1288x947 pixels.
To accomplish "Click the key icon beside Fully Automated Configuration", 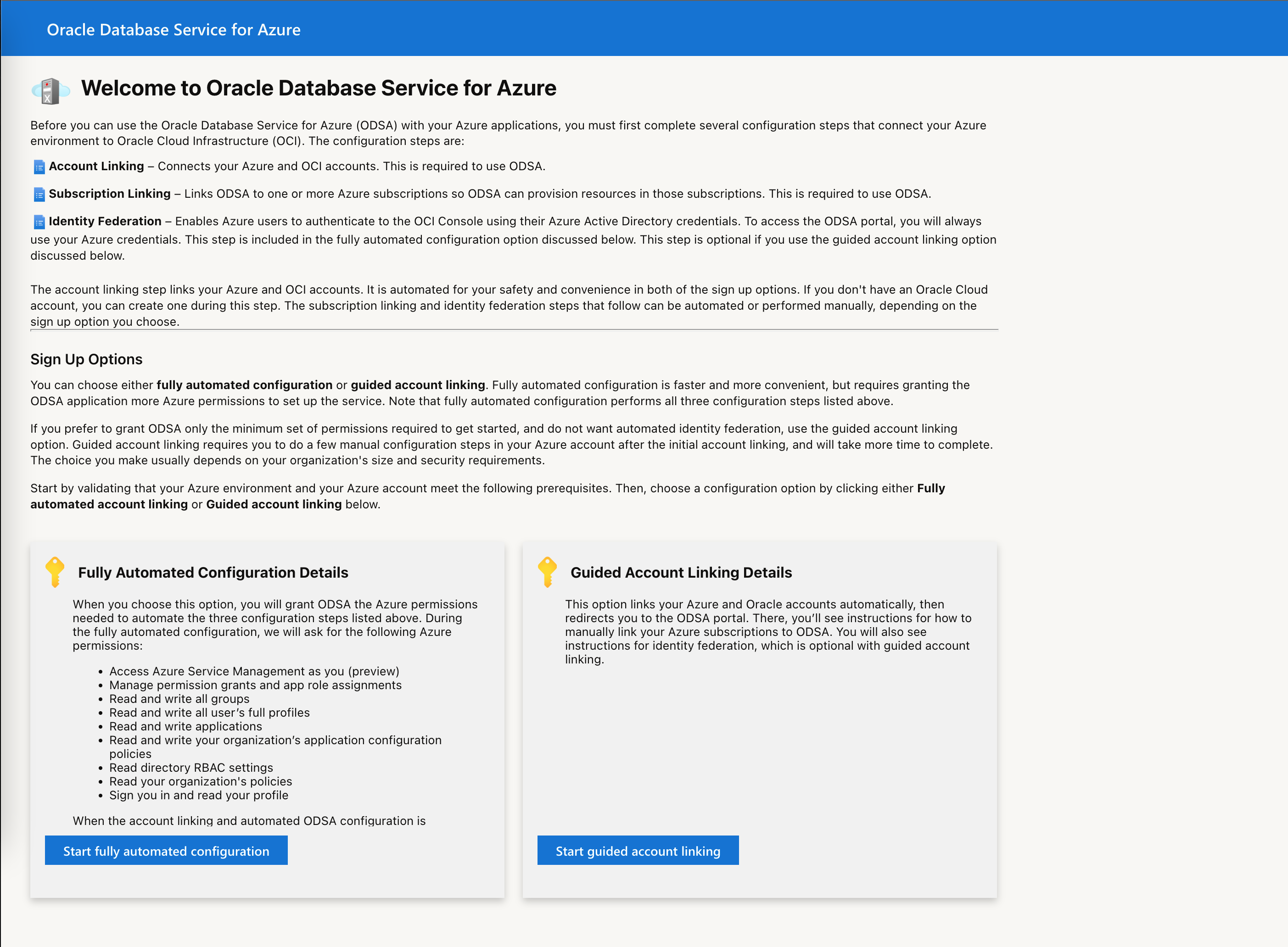I will (55, 572).
